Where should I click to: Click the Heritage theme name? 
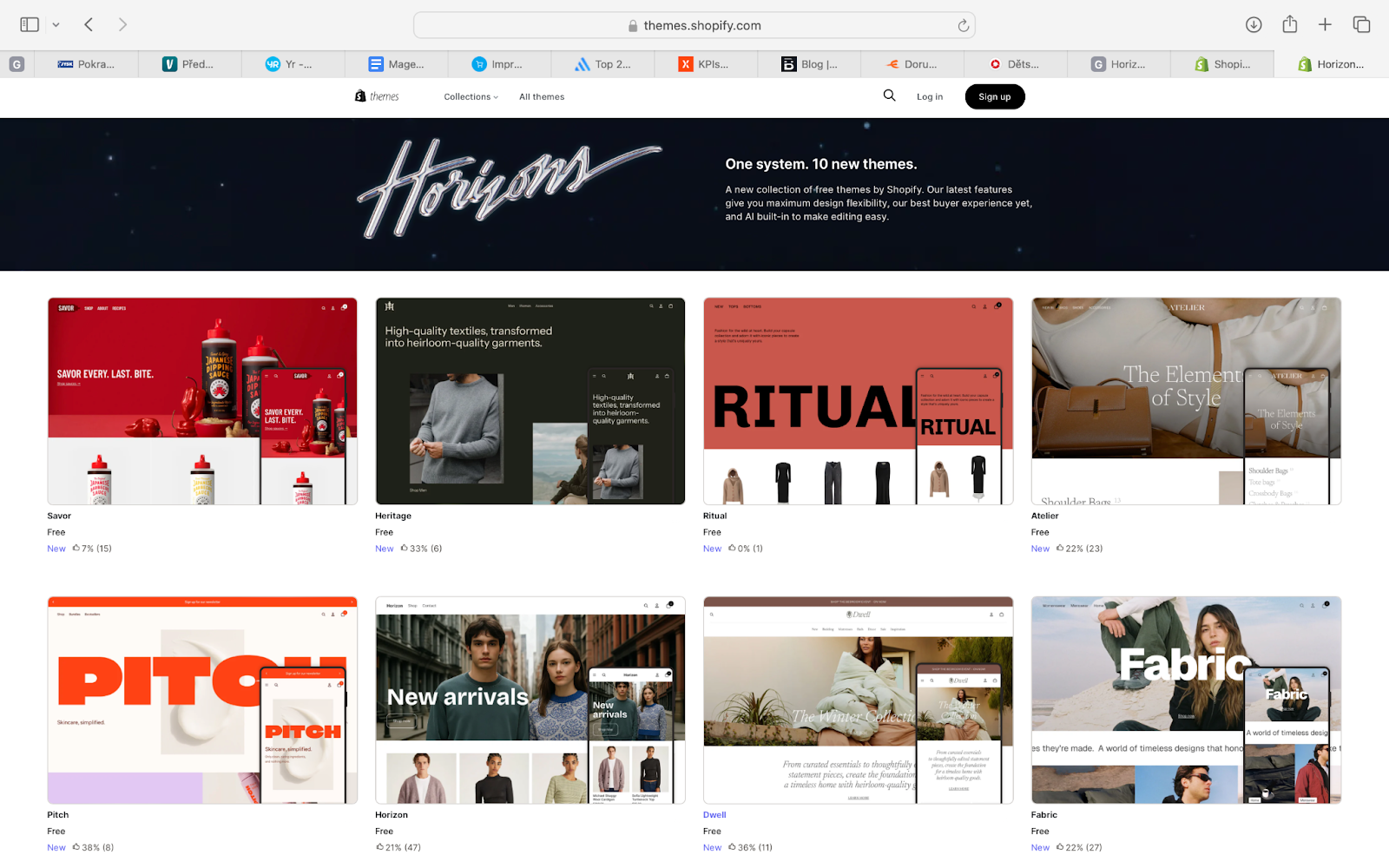[393, 516]
